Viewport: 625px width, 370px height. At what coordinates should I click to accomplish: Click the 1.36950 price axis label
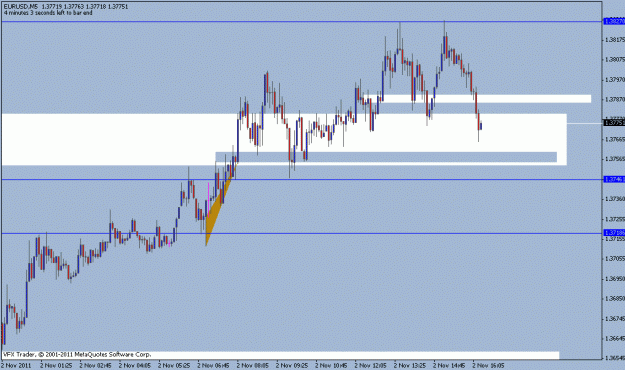(x=615, y=278)
